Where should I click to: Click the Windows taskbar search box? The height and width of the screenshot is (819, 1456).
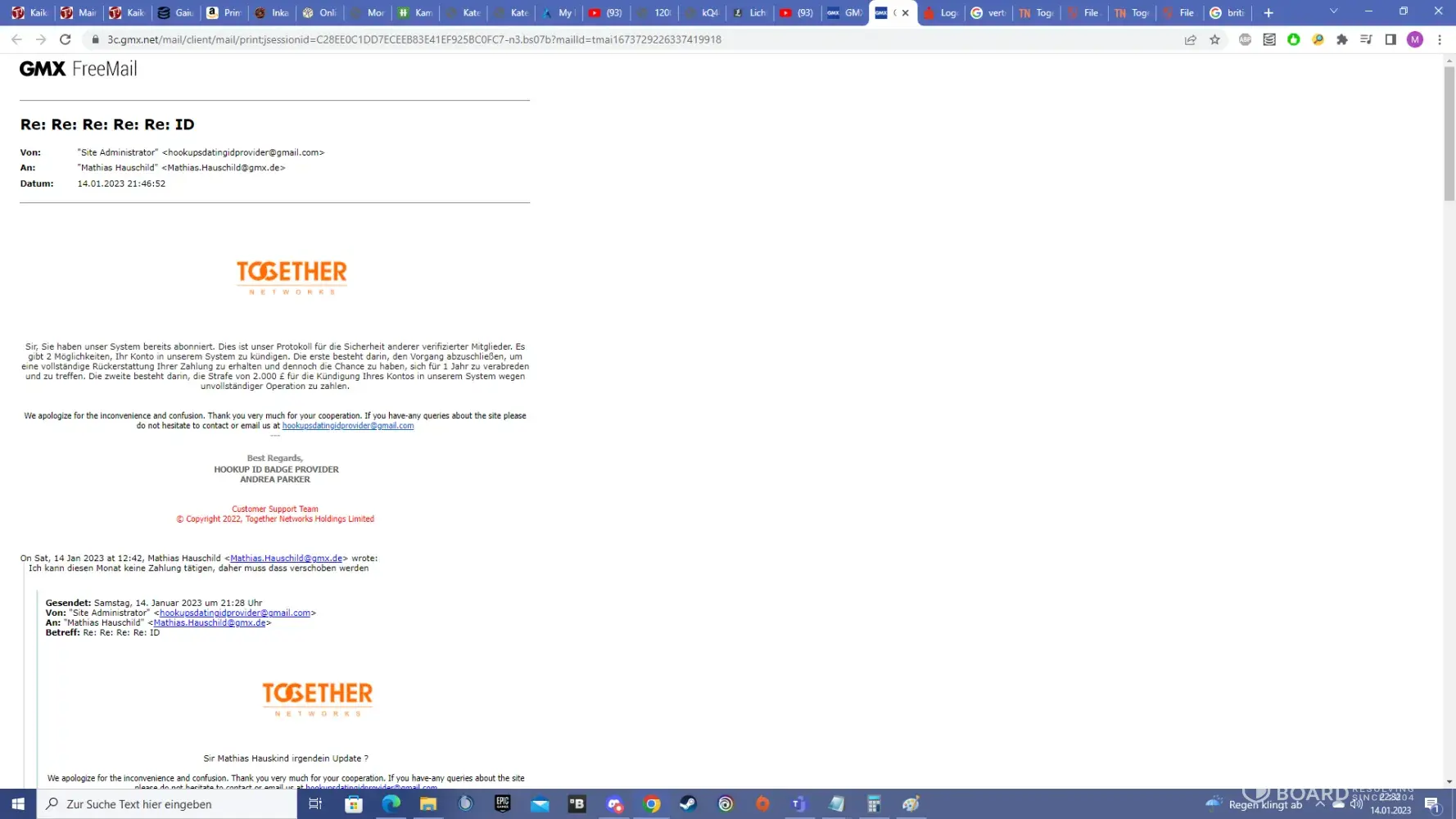167,804
